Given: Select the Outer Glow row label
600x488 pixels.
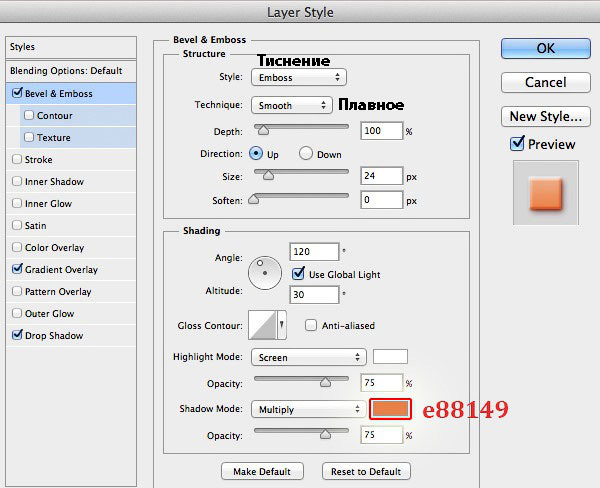Looking at the screenshot, I should pyautogui.click(x=49, y=314).
